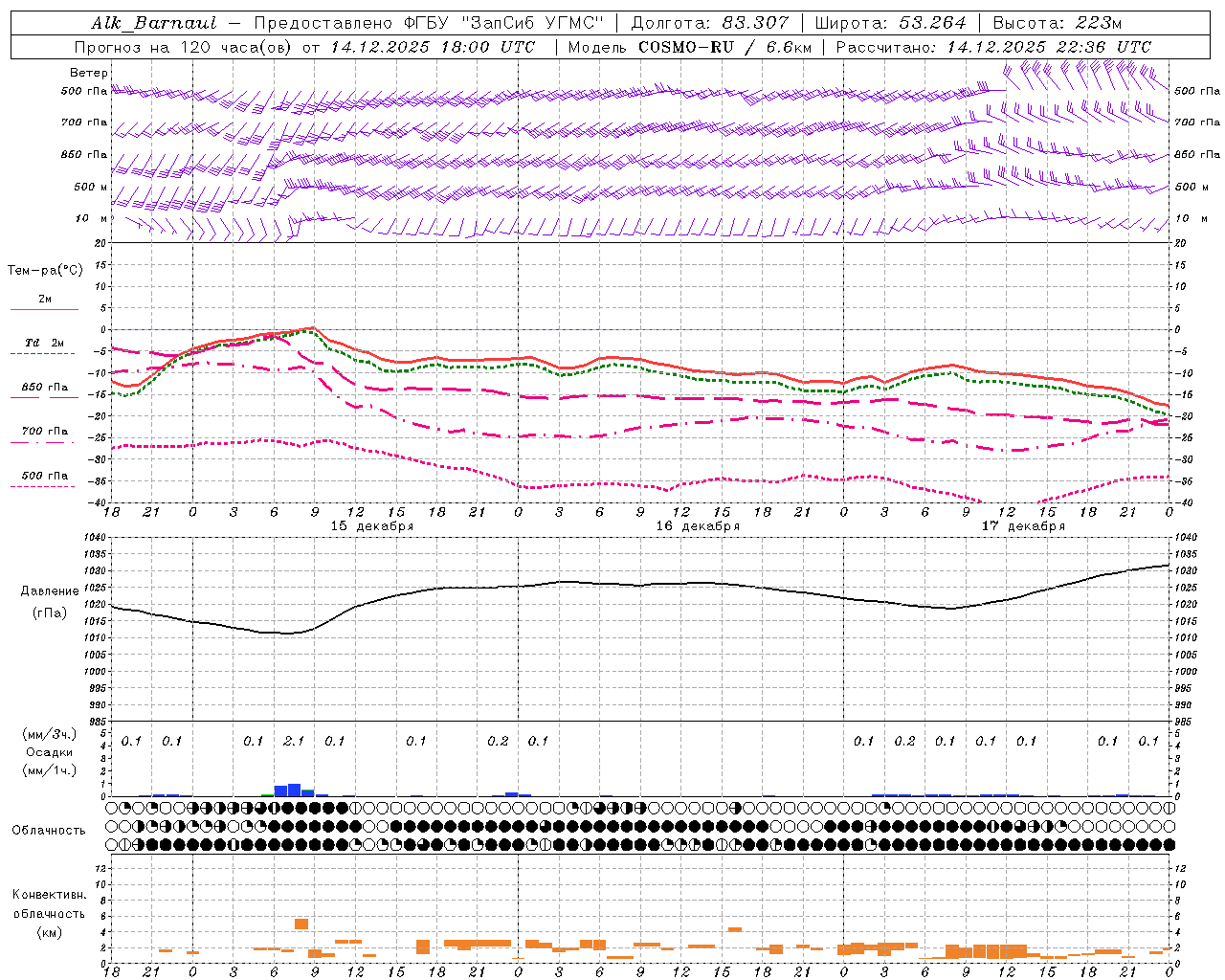The width and height of the screenshot is (1225, 980).
Task: Click the '(мм/1ч.)' precipitation unit label
Action: pos(50,770)
